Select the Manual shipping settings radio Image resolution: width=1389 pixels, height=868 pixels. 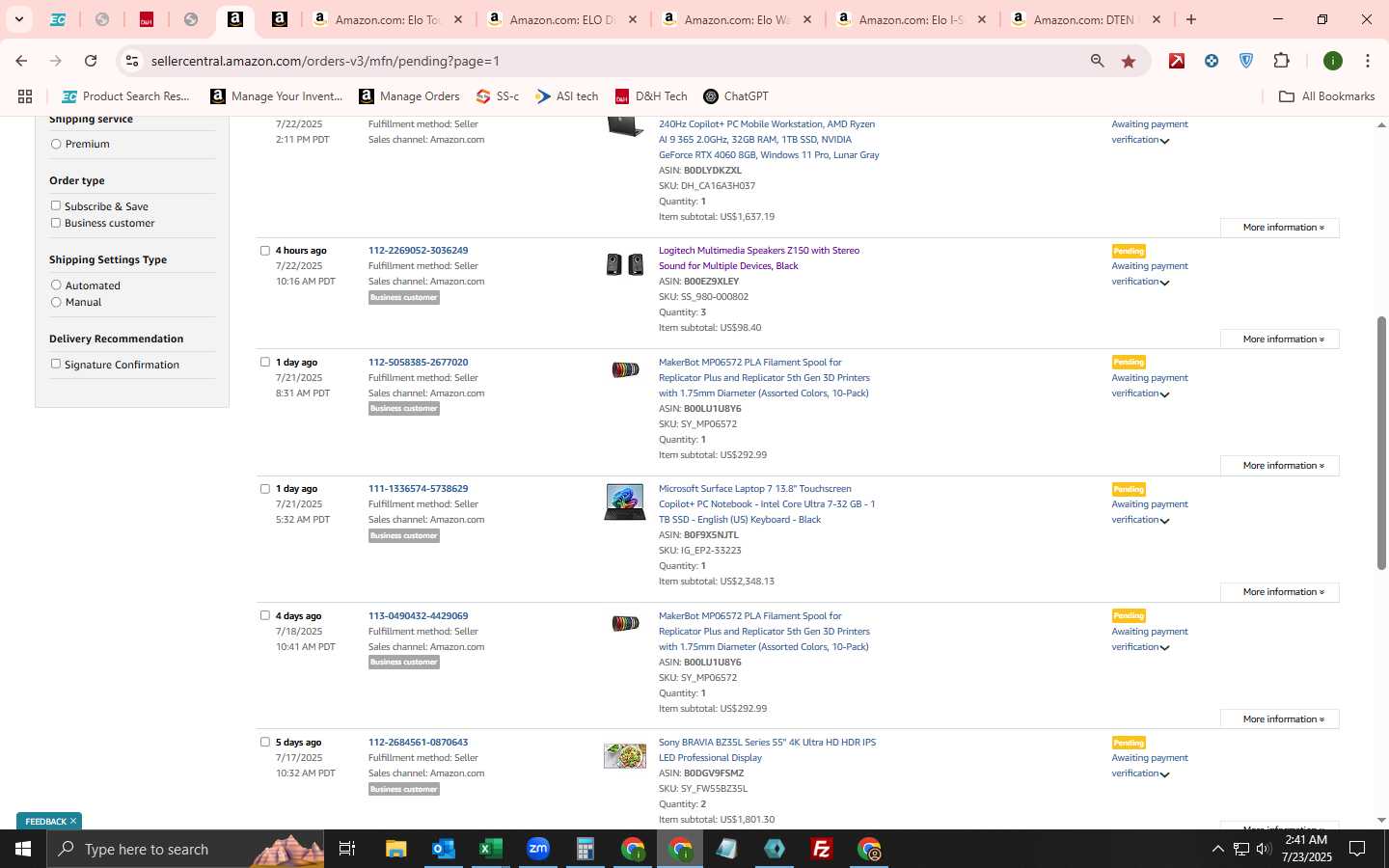click(x=56, y=302)
